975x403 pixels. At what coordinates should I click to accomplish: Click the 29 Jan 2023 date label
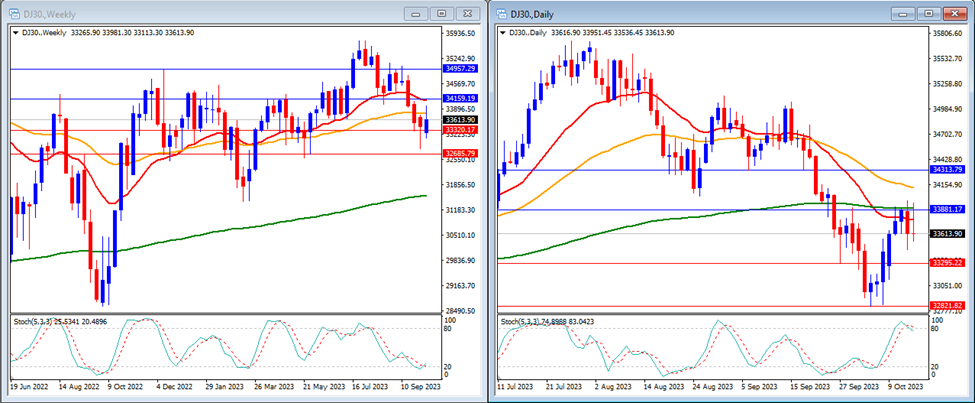point(224,386)
